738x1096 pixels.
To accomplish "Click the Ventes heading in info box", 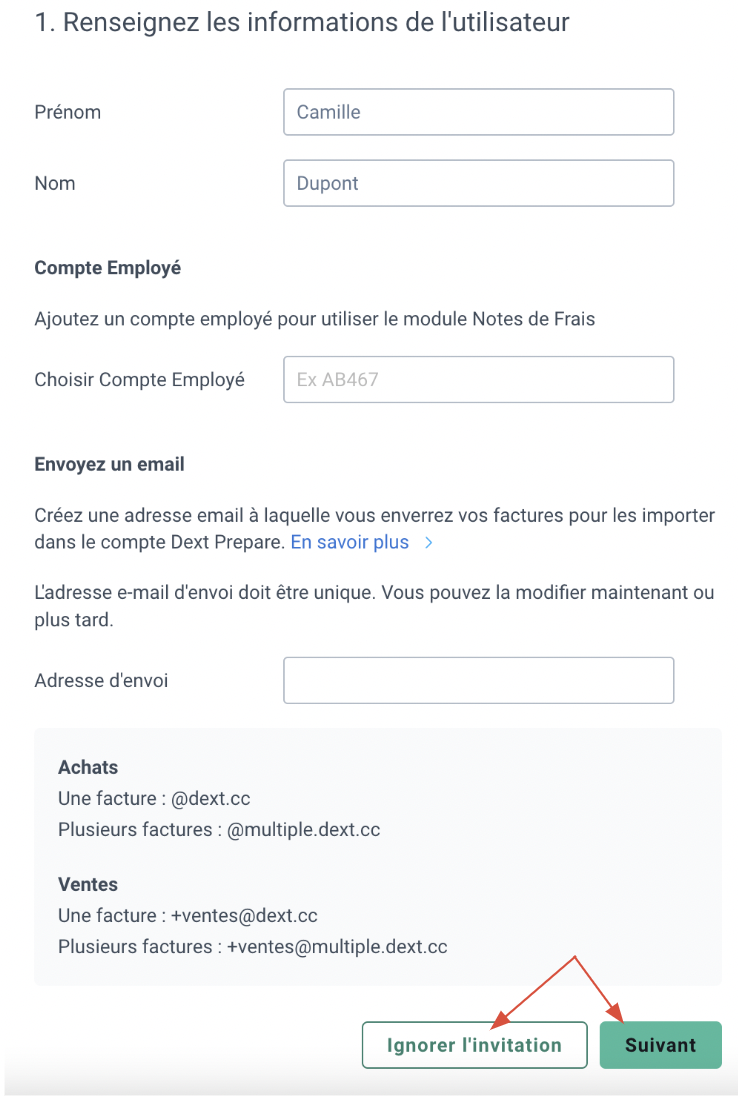I will pyautogui.click(x=88, y=884).
